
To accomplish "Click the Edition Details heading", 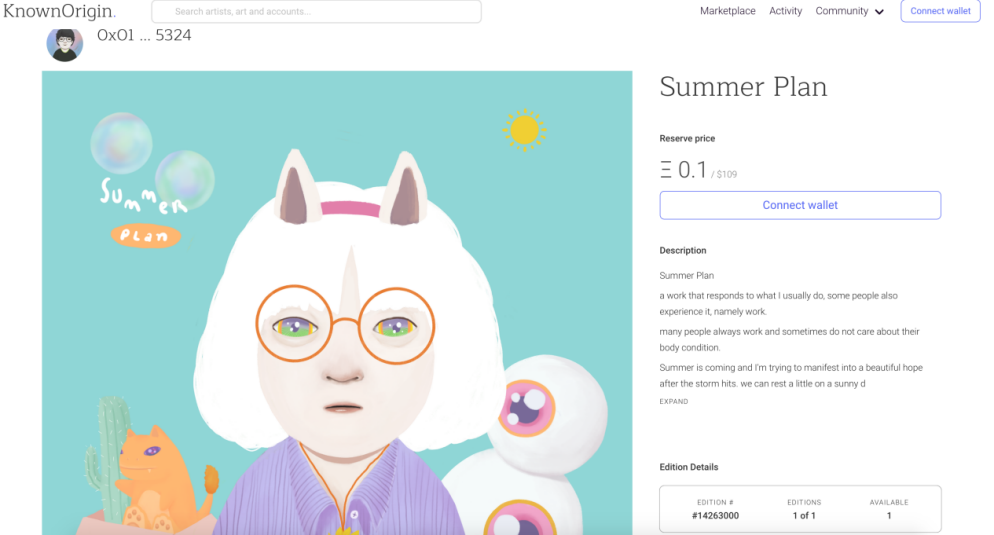I will point(688,467).
